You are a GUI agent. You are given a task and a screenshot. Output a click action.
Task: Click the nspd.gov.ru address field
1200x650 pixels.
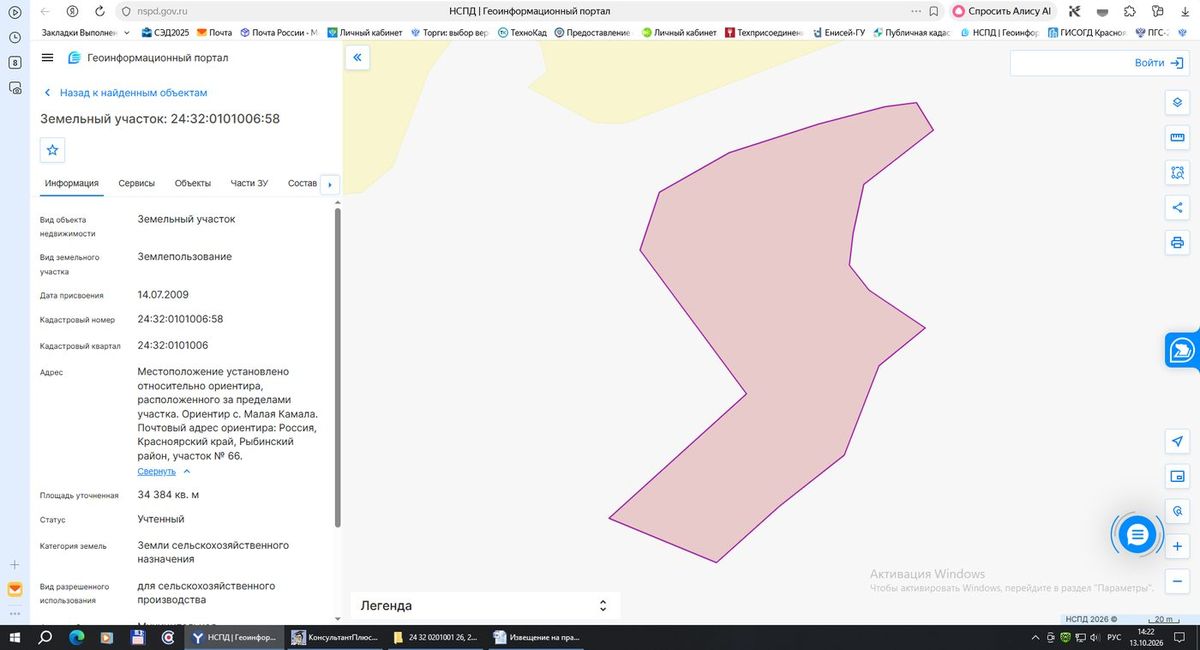(x=161, y=11)
